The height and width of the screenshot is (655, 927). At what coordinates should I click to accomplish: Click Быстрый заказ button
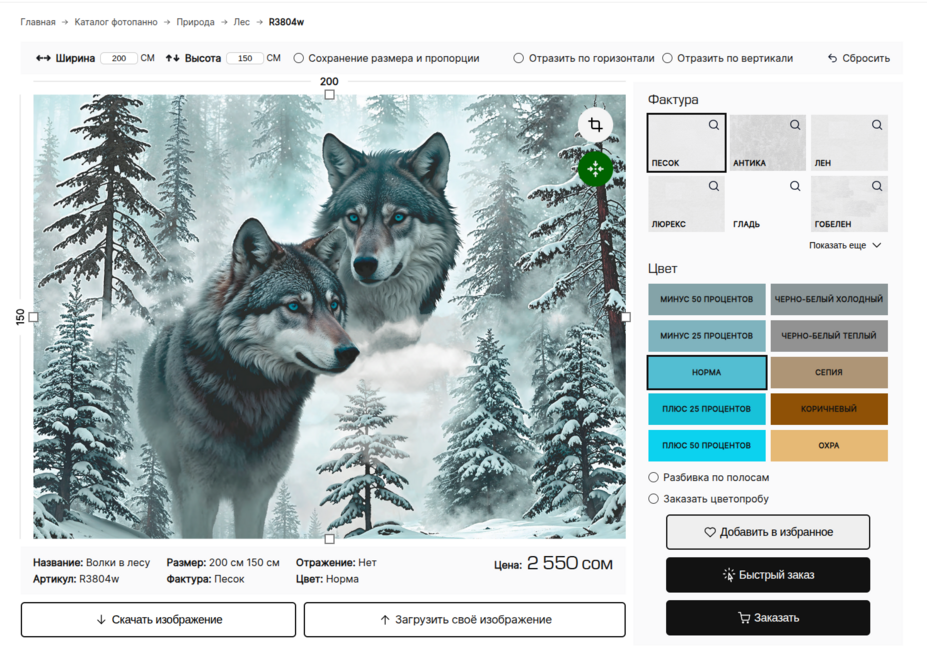(767, 575)
